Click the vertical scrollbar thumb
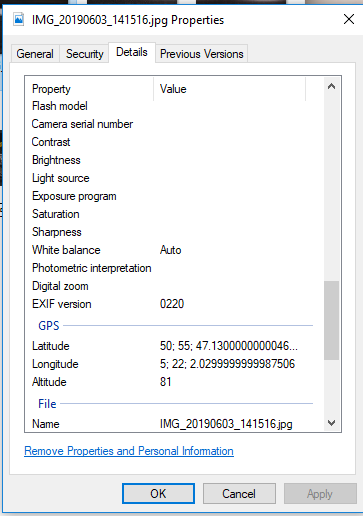This screenshot has width=363, height=516. pos(331,320)
